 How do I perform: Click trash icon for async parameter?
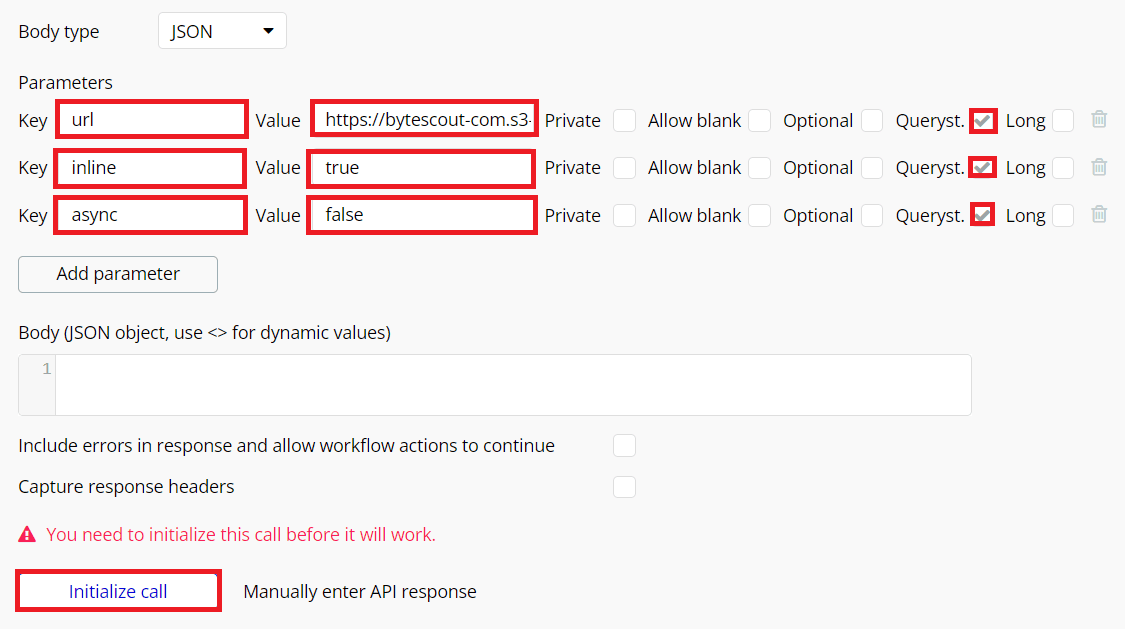click(1099, 214)
